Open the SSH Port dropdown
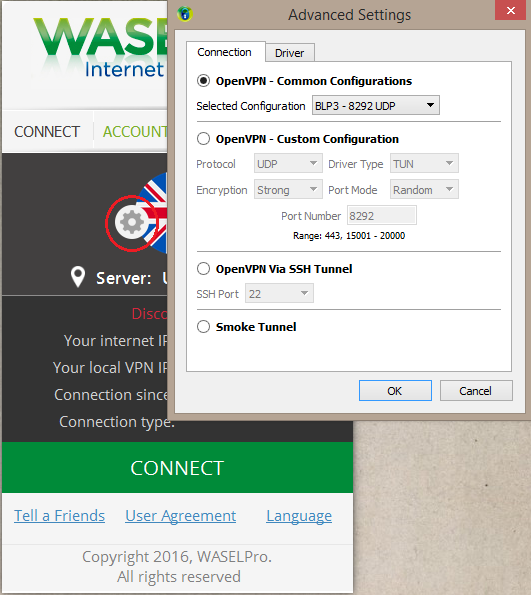This screenshot has height=595, width=531. pyautogui.click(x=279, y=293)
